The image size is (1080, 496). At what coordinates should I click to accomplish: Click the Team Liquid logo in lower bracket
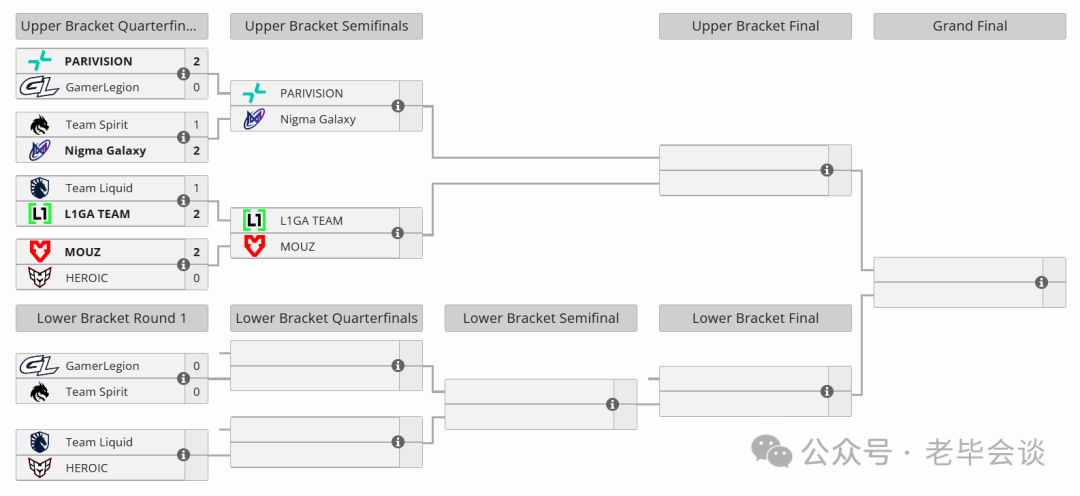tap(39, 442)
